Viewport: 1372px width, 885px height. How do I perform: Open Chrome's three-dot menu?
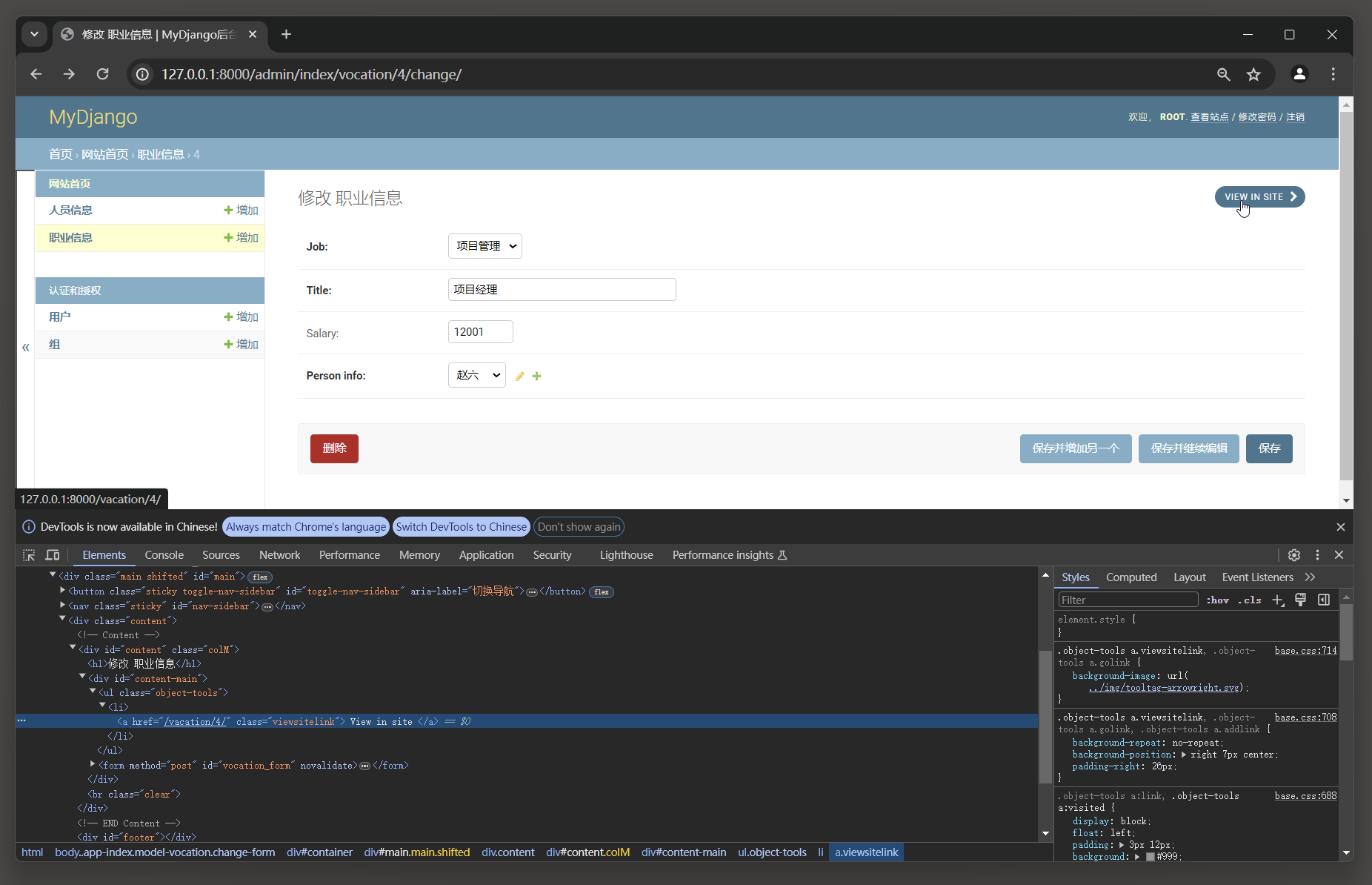tap(1333, 74)
